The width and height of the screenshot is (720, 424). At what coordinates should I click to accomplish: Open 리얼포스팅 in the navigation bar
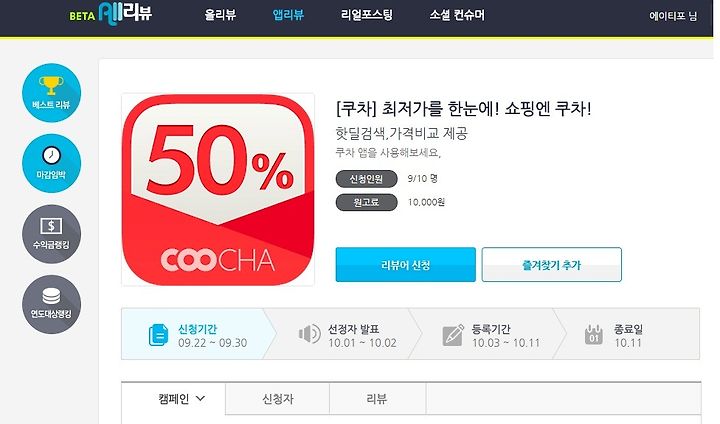(366, 15)
